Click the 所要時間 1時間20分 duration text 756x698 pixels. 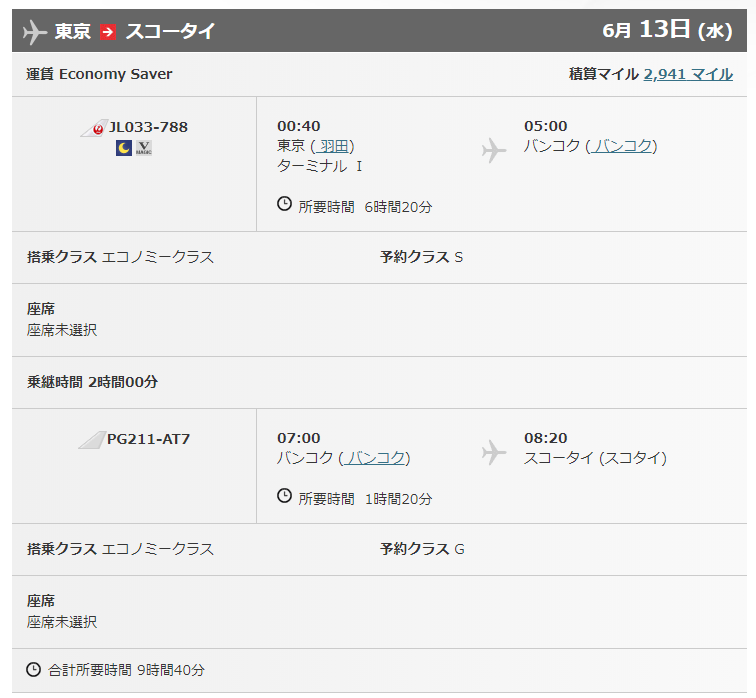[365, 499]
